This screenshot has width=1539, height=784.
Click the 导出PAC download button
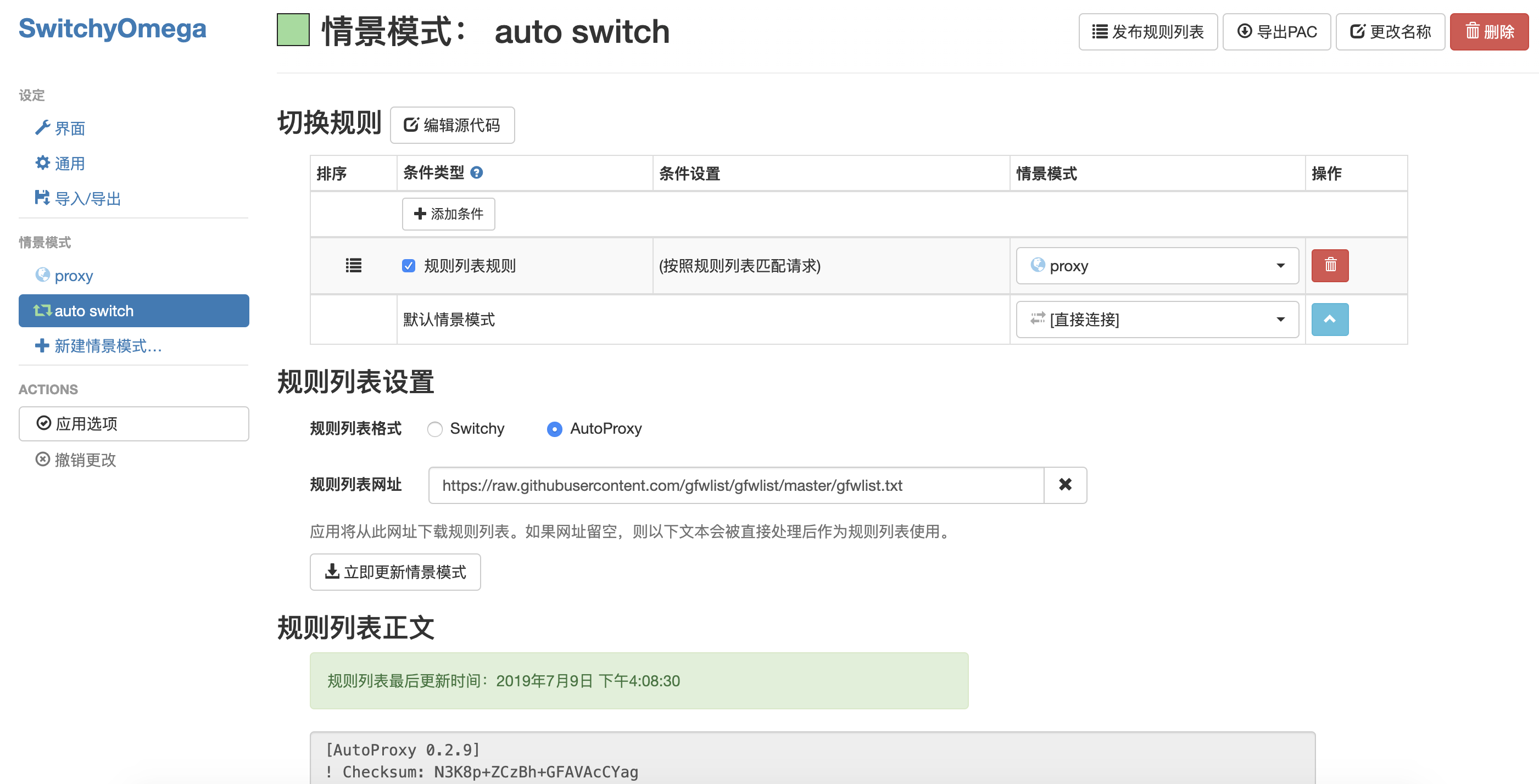[1276, 32]
